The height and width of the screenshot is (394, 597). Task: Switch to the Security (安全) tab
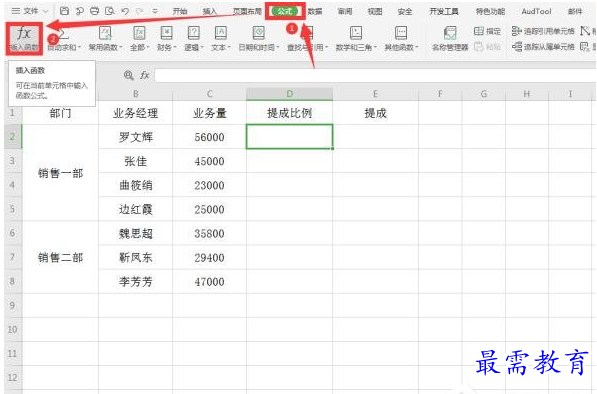click(x=405, y=11)
